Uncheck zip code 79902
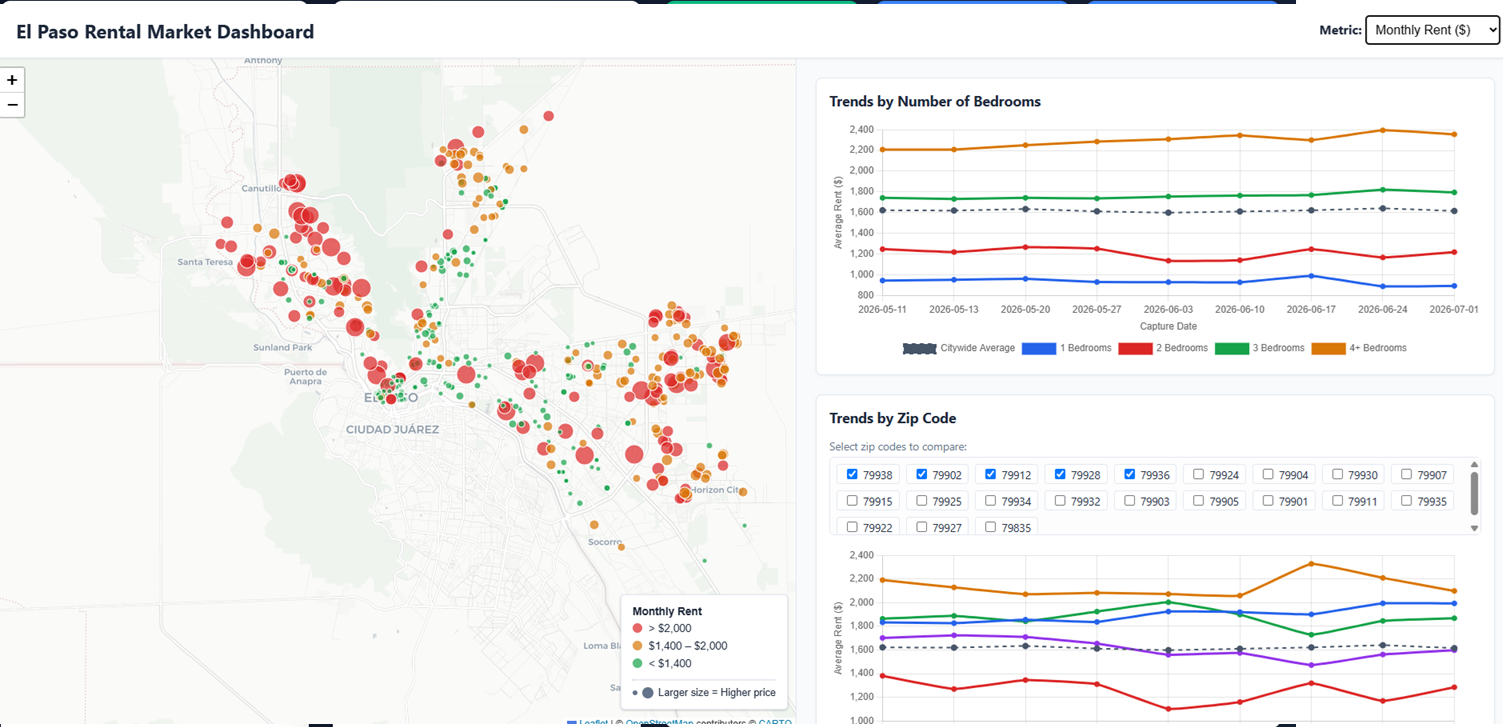1503x727 pixels. [x=922, y=475]
